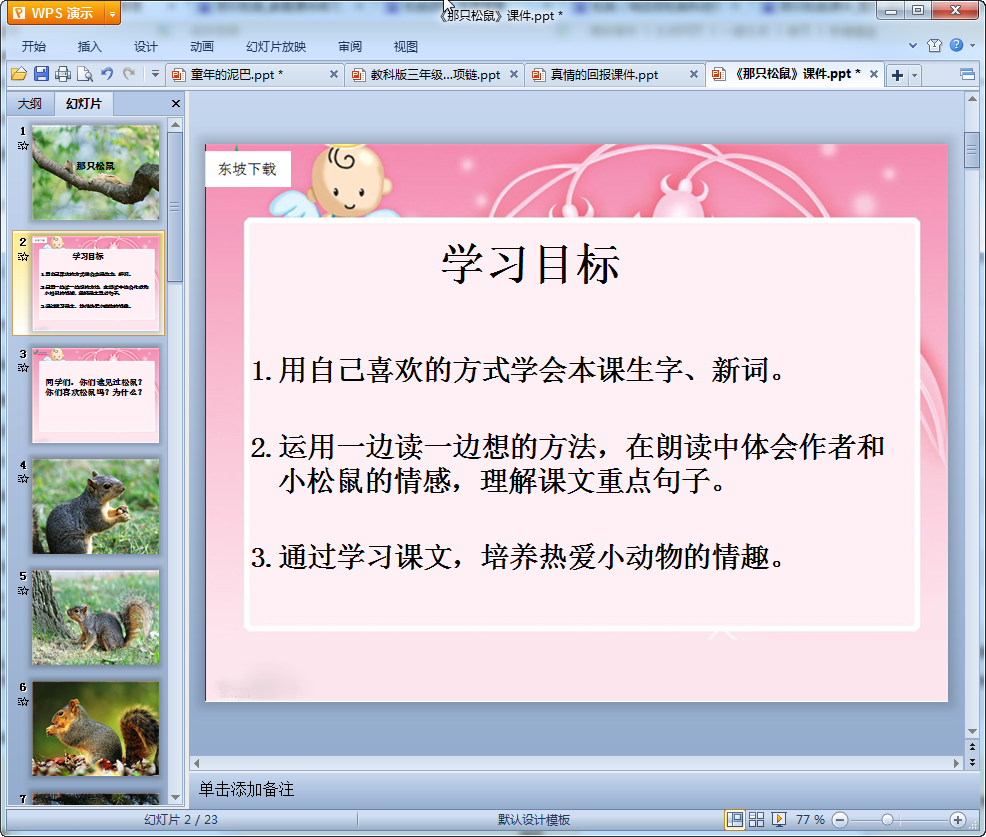This screenshot has width=986, height=837.
Task: Click the Open file folder icon
Action: [19, 74]
